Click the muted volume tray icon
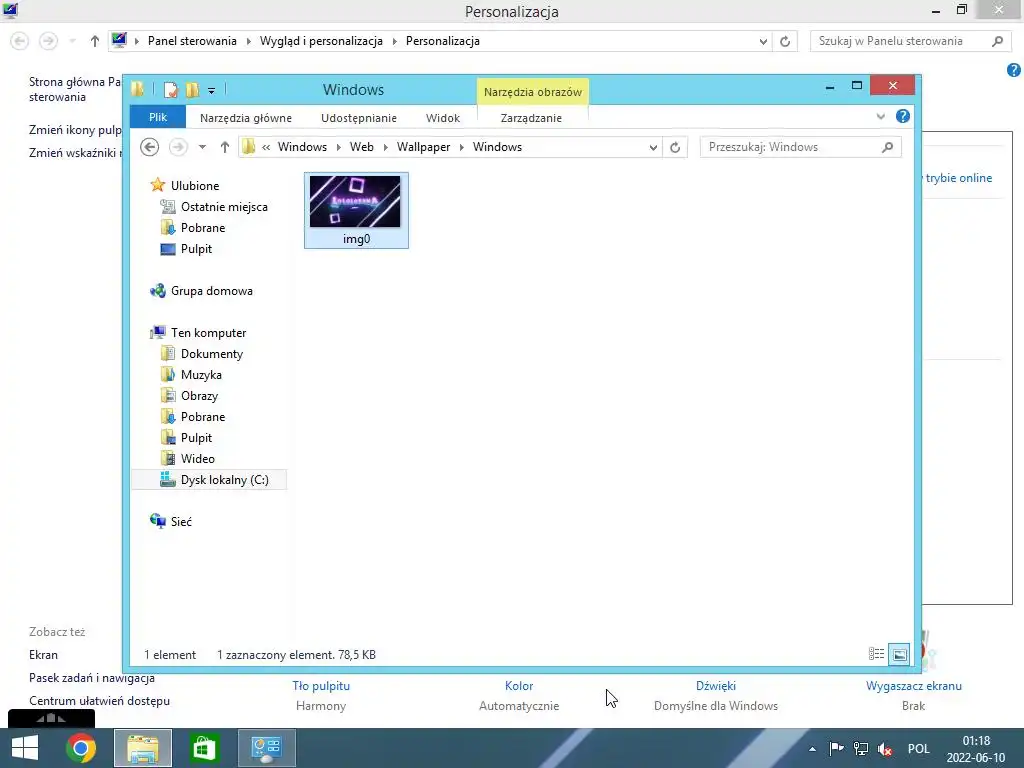Viewport: 1024px width, 768px height. click(x=885, y=749)
